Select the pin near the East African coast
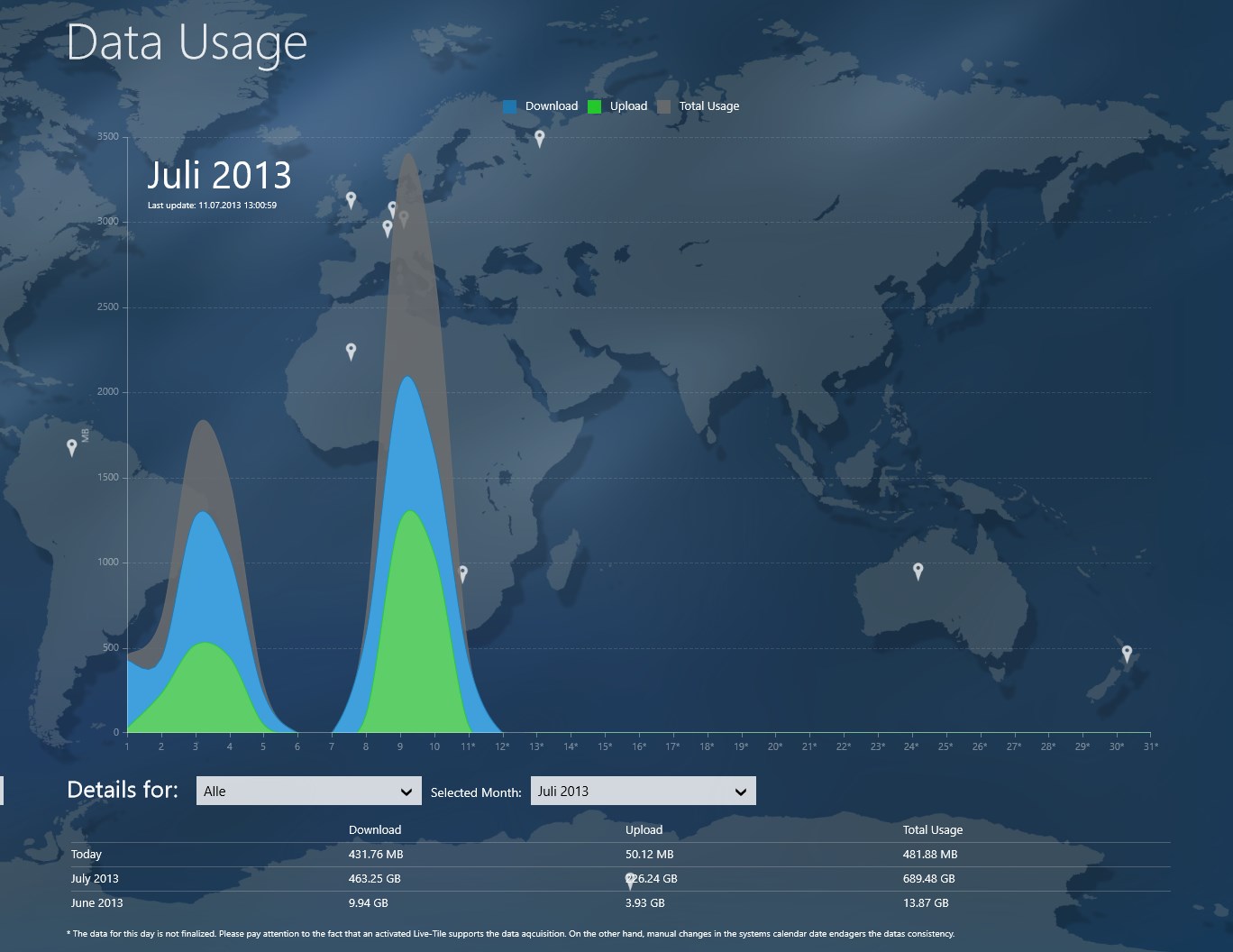The width and height of the screenshot is (1233, 952). point(462,572)
